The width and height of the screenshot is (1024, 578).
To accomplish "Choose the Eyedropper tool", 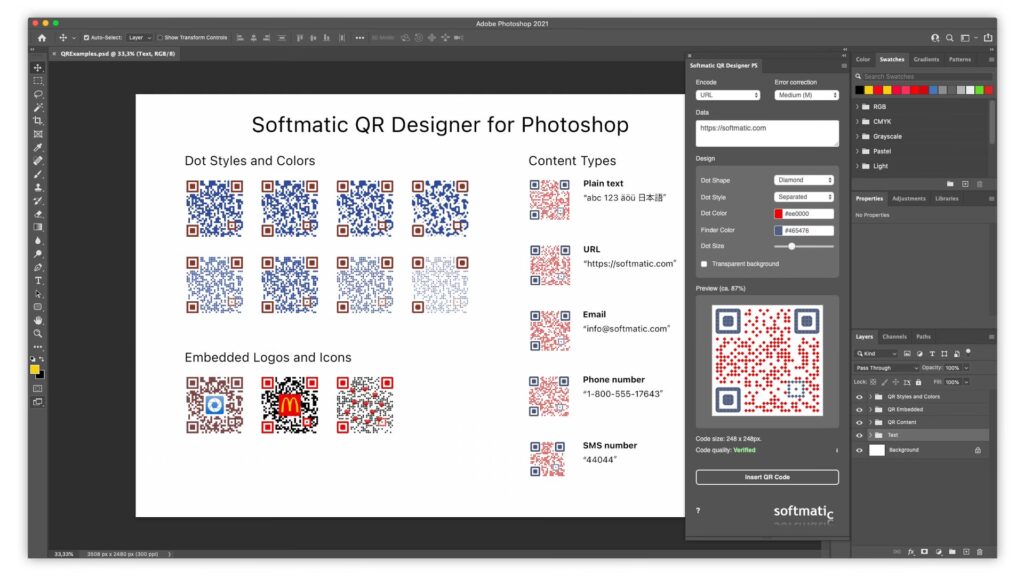I will click(38, 147).
